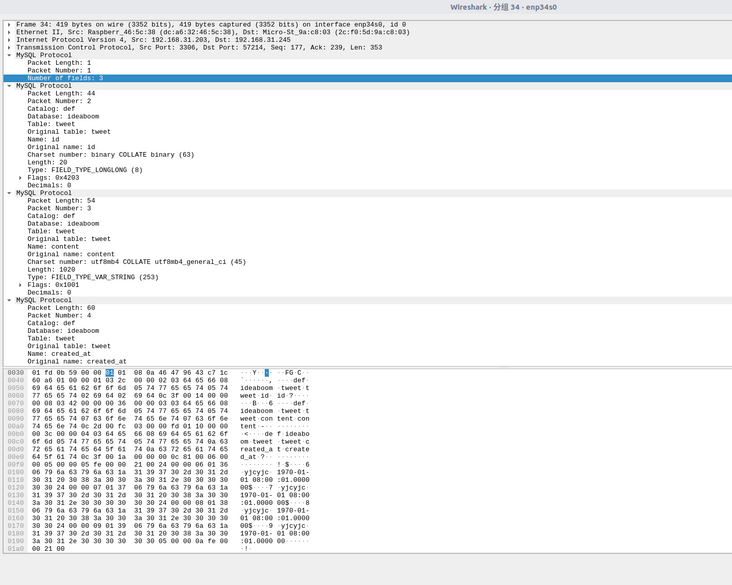Image resolution: width=732 pixels, height=585 pixels.
Task: Select the Name: content field
Action: click(58, 247)
